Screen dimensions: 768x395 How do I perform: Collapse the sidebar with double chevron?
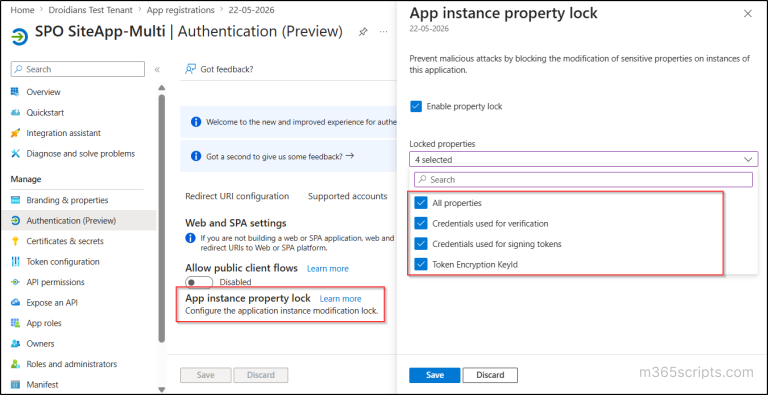click(157, 69)
